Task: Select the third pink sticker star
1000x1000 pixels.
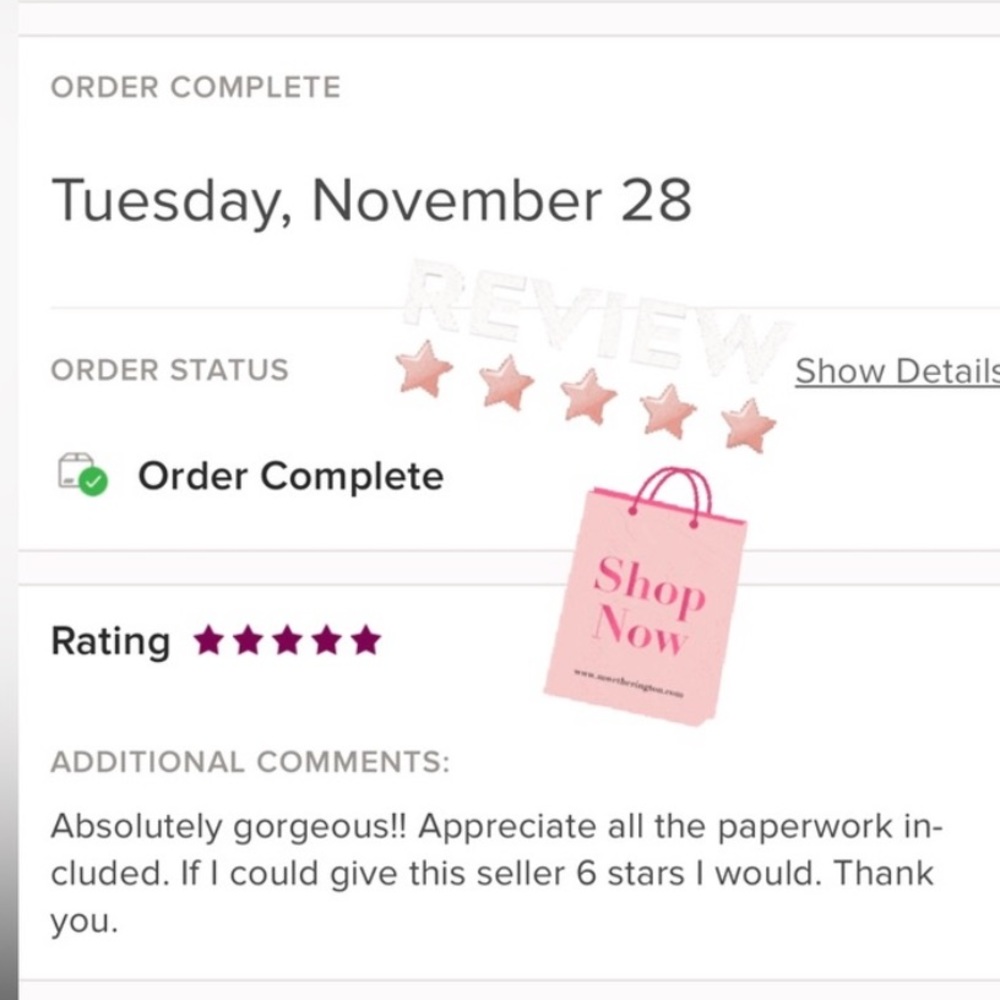Action: pos(588,396)
